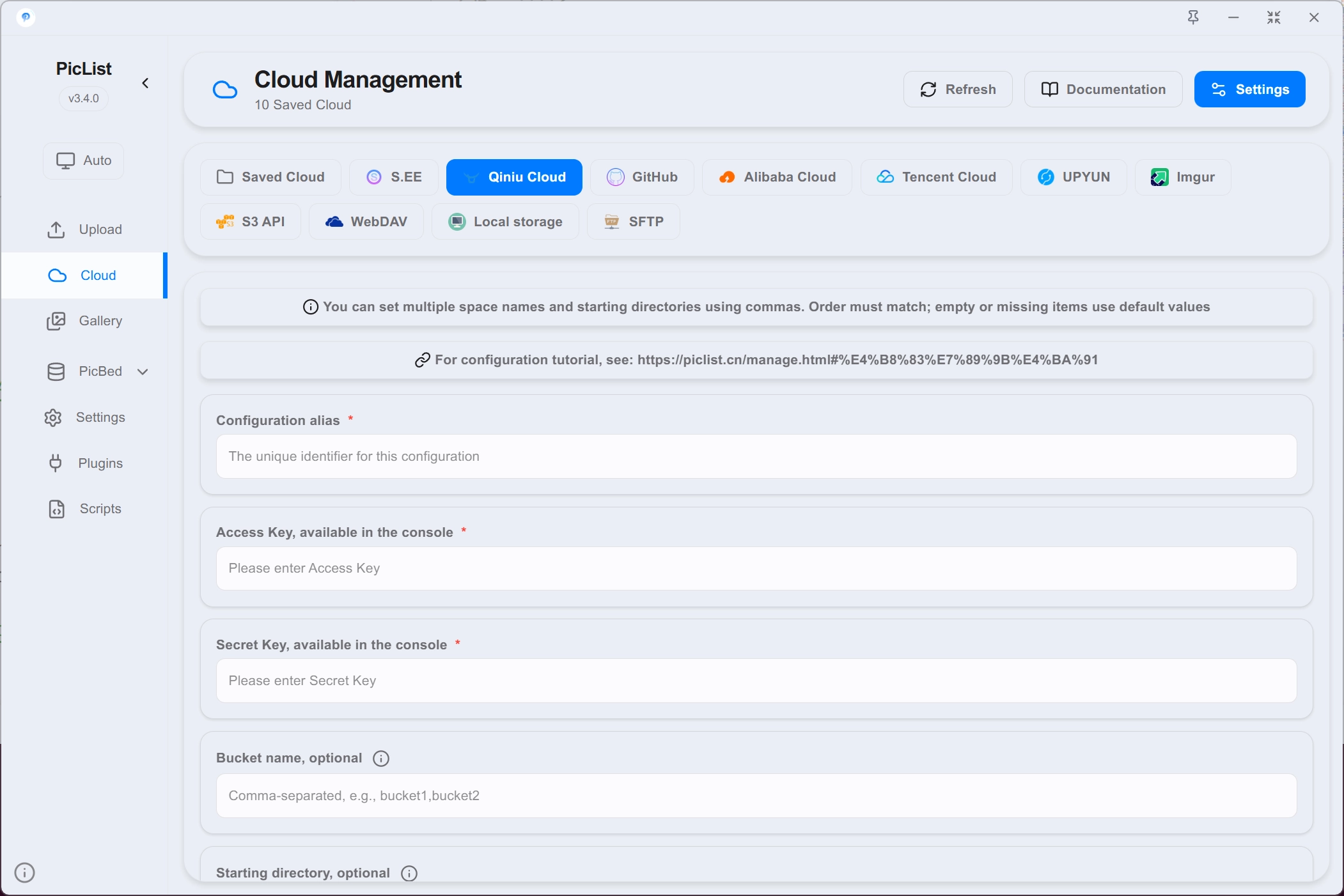Click the cloud icon beside Cloud Management

click(224, 89)
